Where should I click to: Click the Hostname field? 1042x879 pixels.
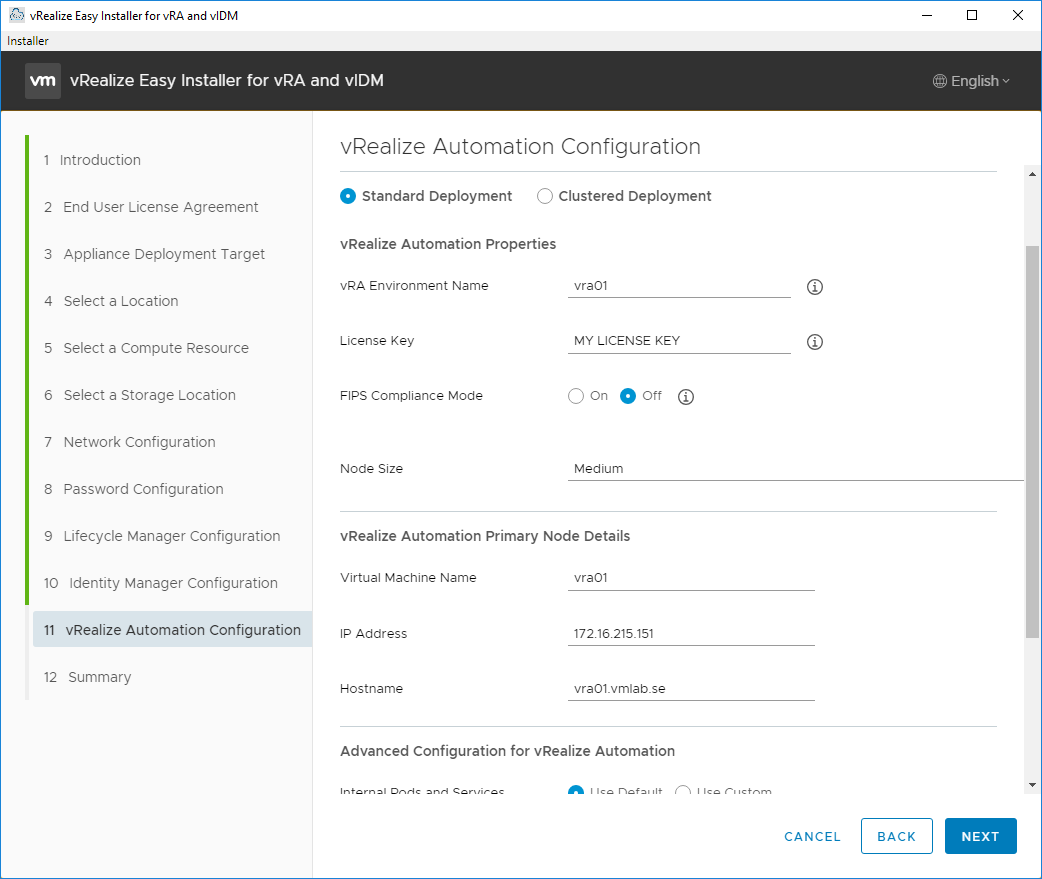point(691,689)
